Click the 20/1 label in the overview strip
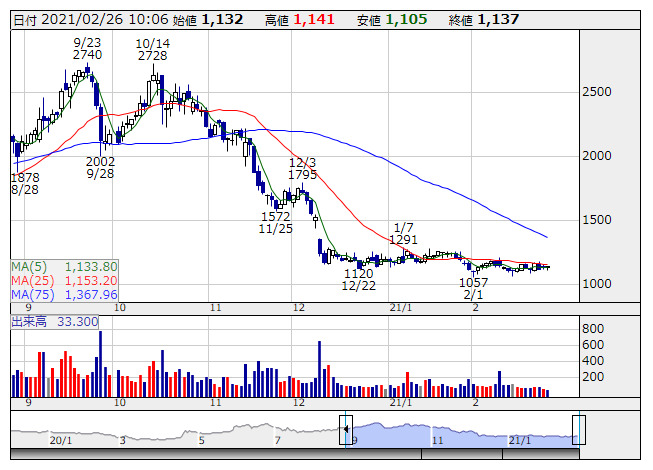Image resolution: width=653 pixels, height=470 pixels. 61,440
